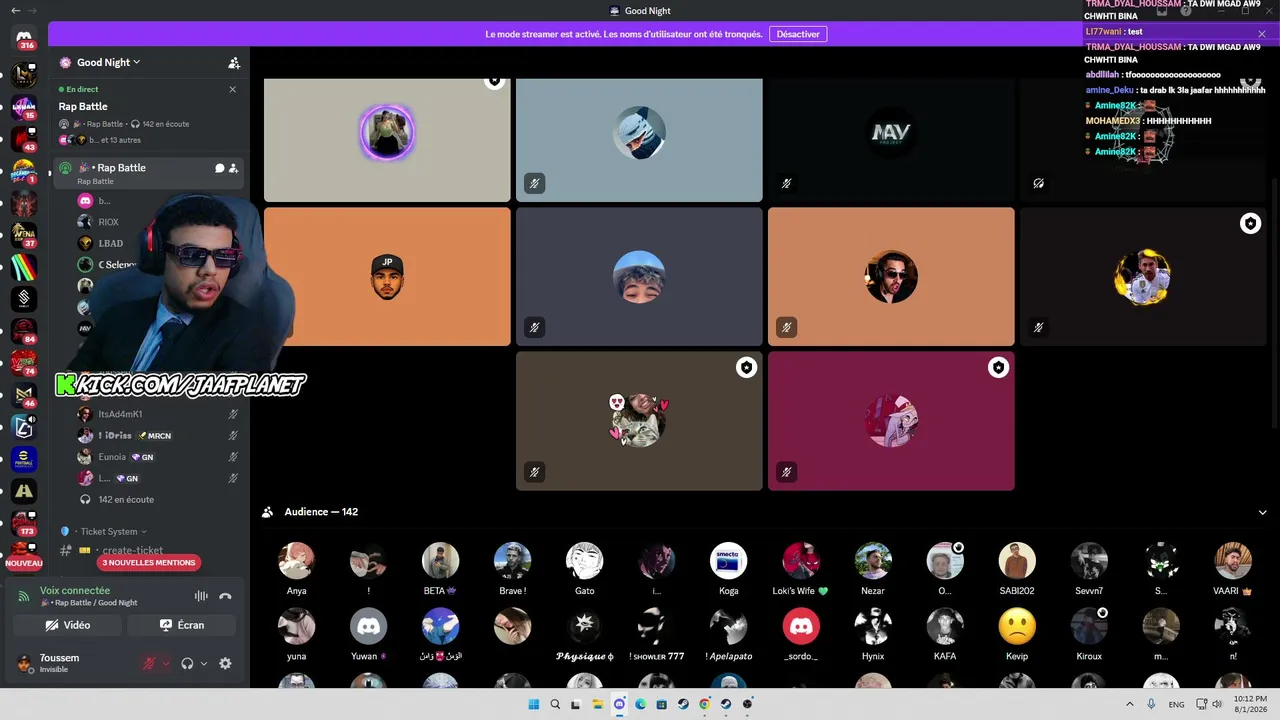Click the ENG language indicator
The width and height of the screenshot is (1280, 720).
click(x=1177, y=704)
